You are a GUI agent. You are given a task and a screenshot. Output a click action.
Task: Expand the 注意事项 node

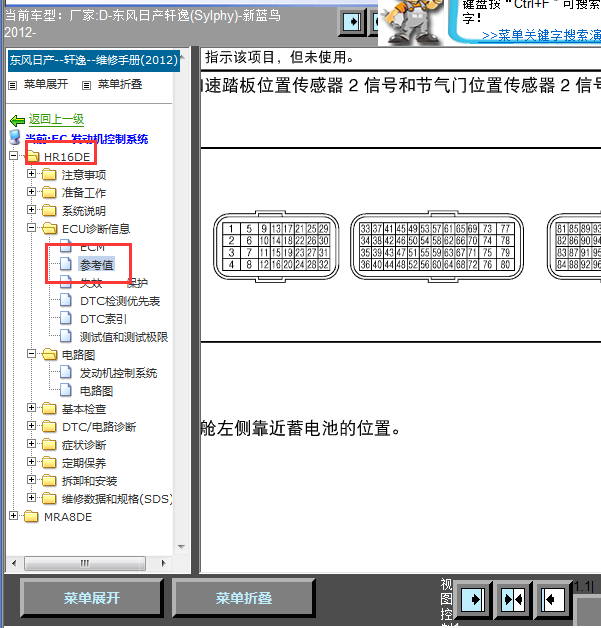tap(31, 173)
